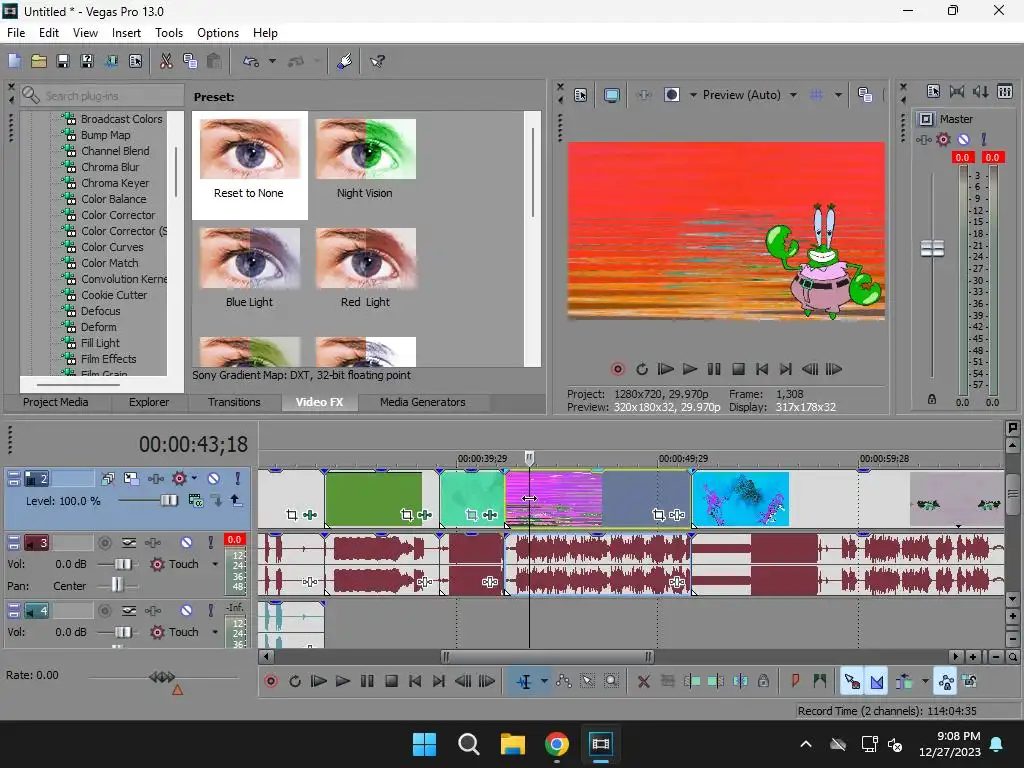
Task: Mute audio track 3
Action: tap(186, 543)
